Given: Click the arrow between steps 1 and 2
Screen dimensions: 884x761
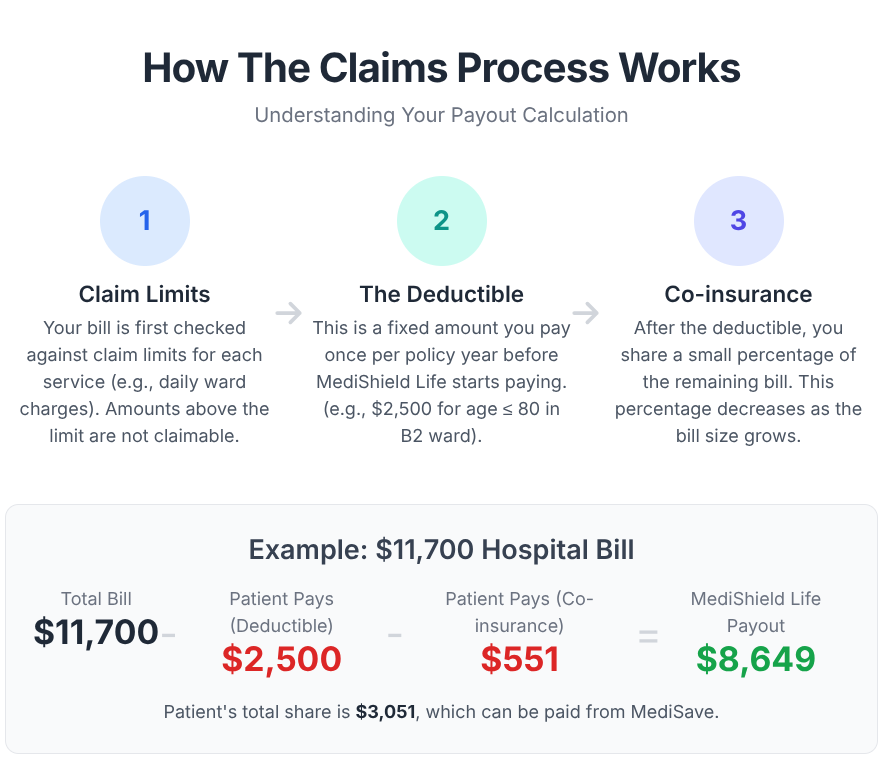Looking at the screenshot, I should pos(289,313).
